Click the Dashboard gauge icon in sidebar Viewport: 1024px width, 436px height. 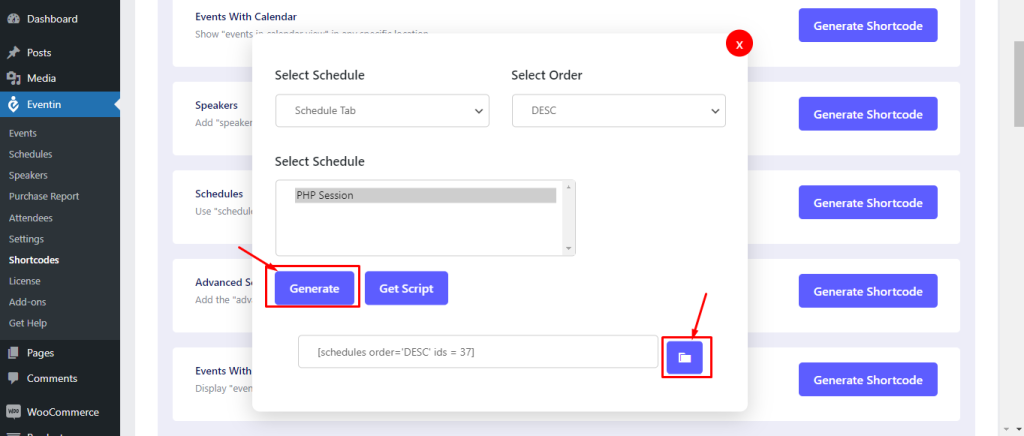(x=13, y=19)
